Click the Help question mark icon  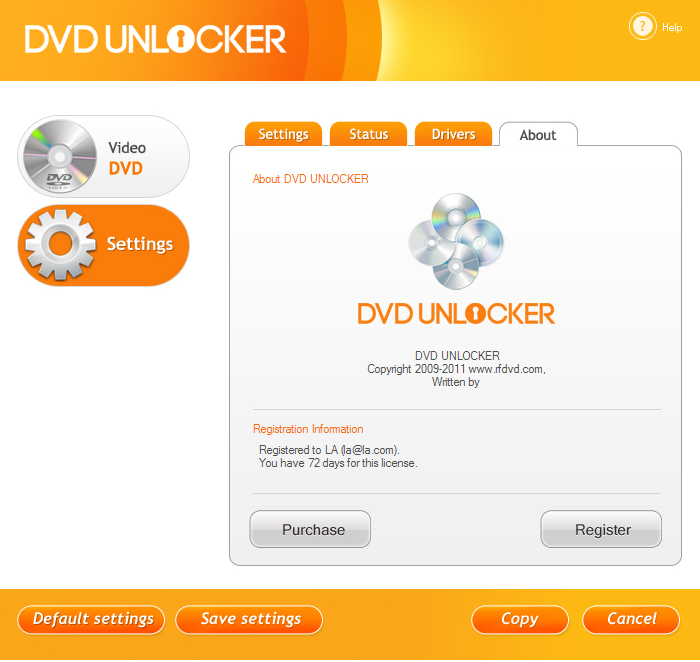click(642, 26)
